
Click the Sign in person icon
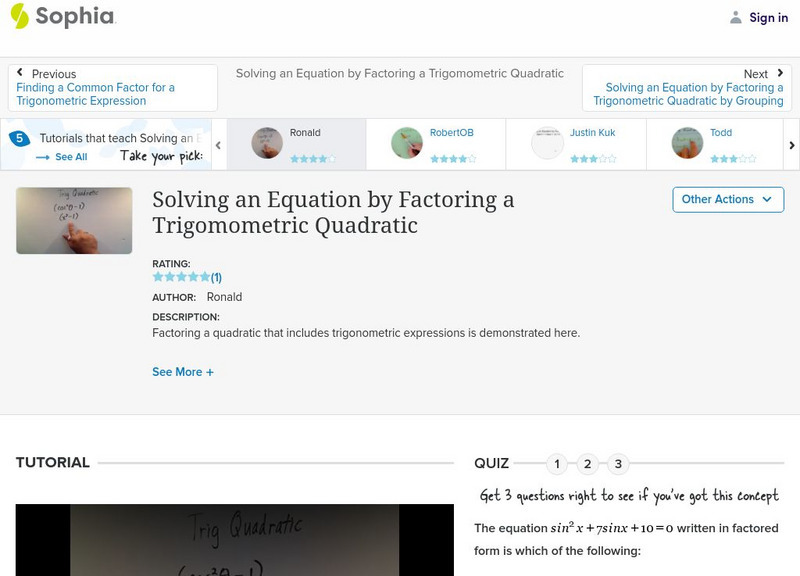(x=737, y=16)
